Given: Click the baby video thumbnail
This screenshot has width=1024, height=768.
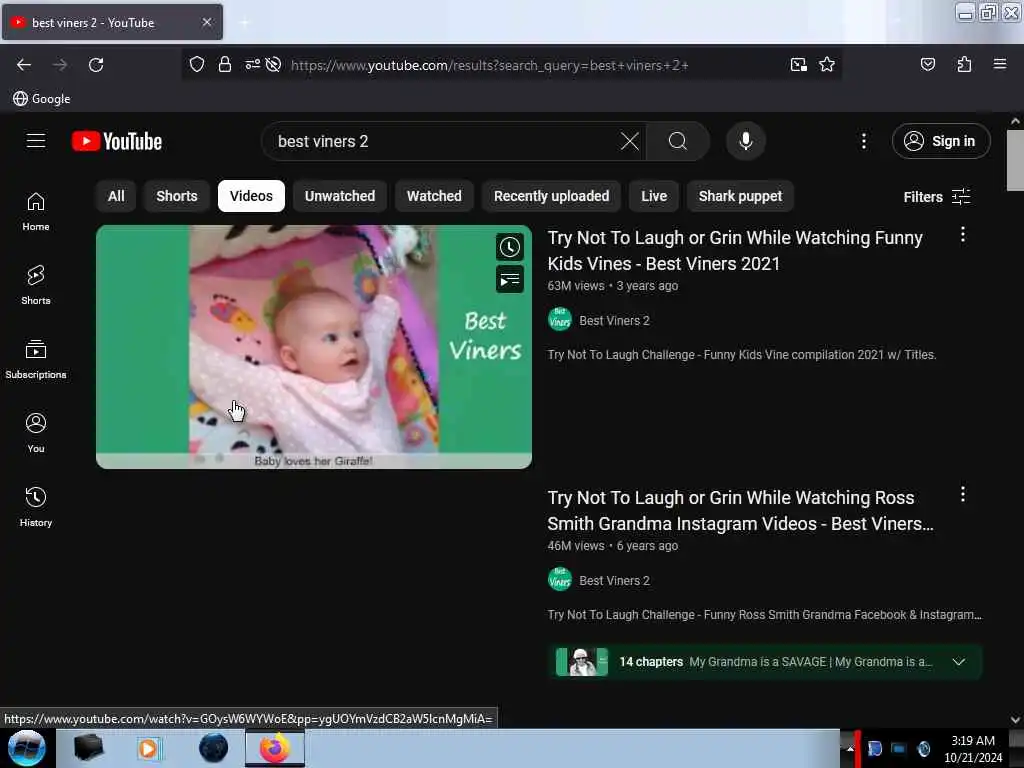Looking at the screenshot, I should pyautogui.click(x=313, y=347).
